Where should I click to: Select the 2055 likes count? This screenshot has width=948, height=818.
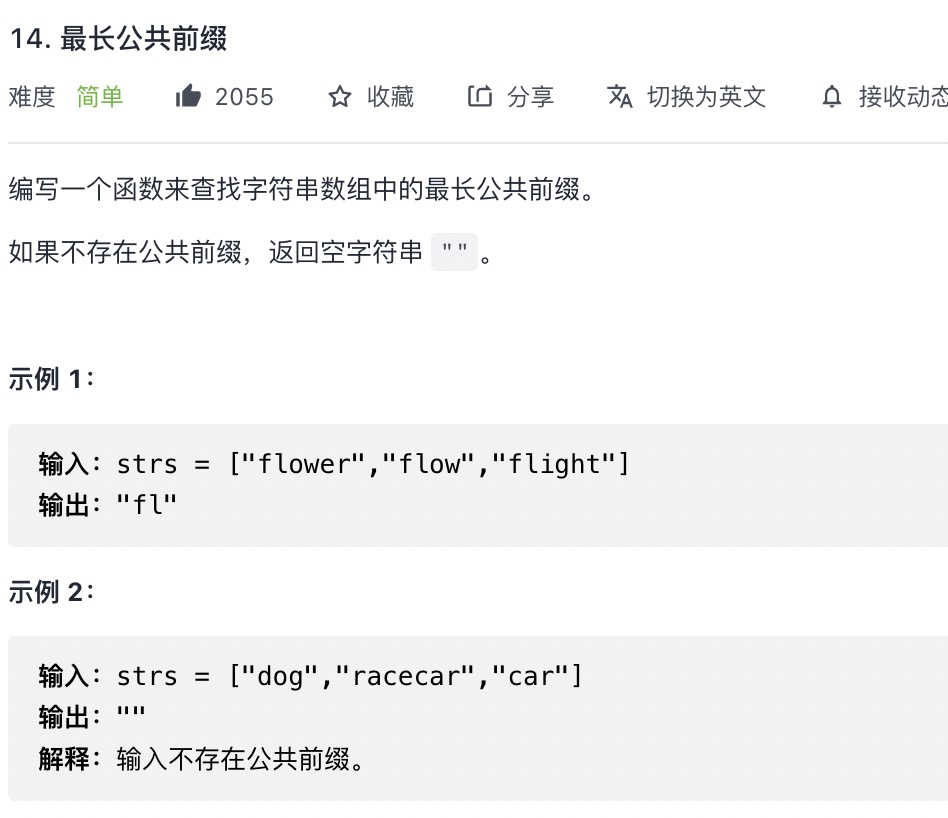tap(244, 97)
